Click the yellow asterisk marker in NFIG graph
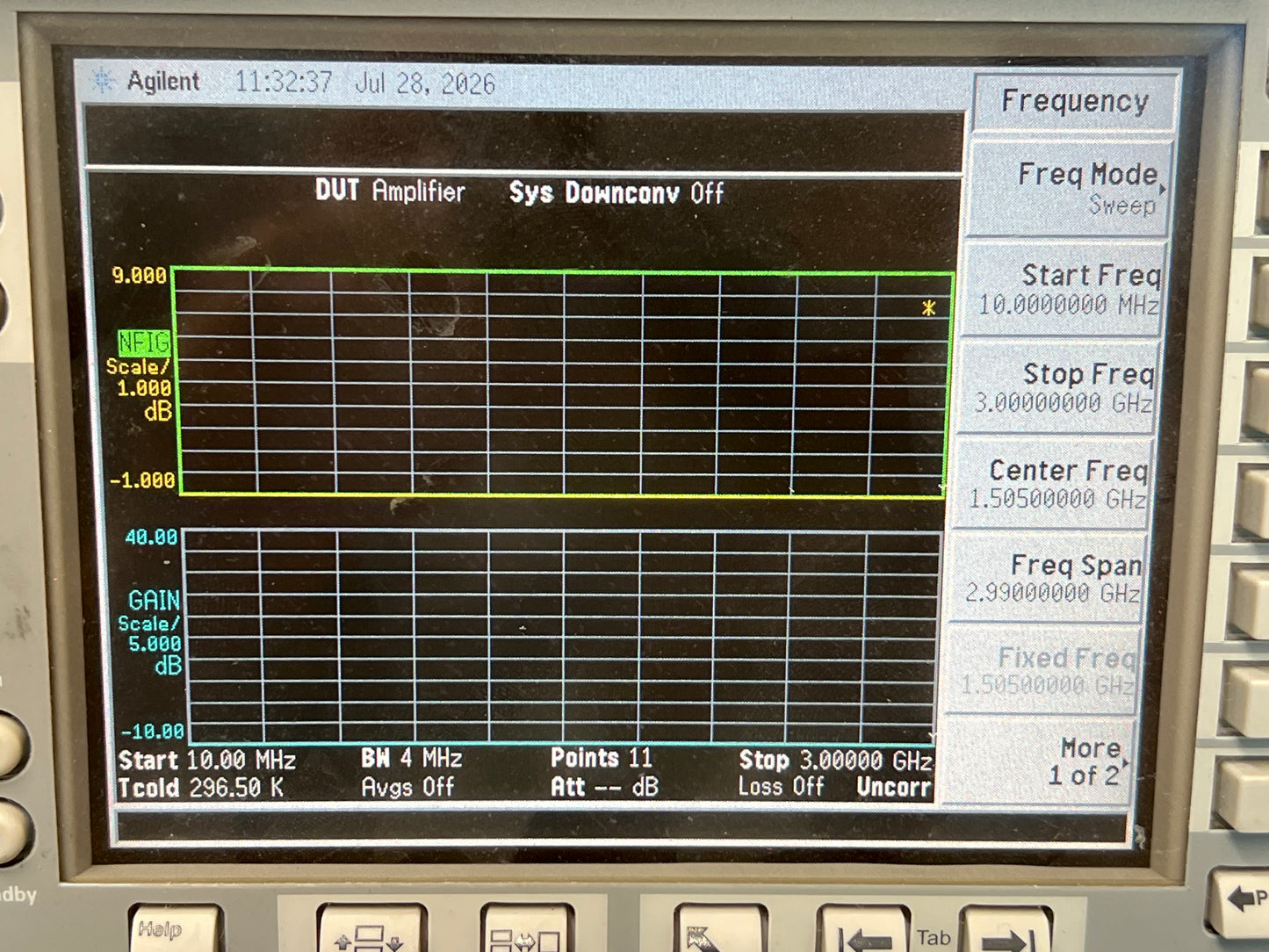Image resolution: width=1269 pixels, height=952 pixels. click(x=928, y=307)
